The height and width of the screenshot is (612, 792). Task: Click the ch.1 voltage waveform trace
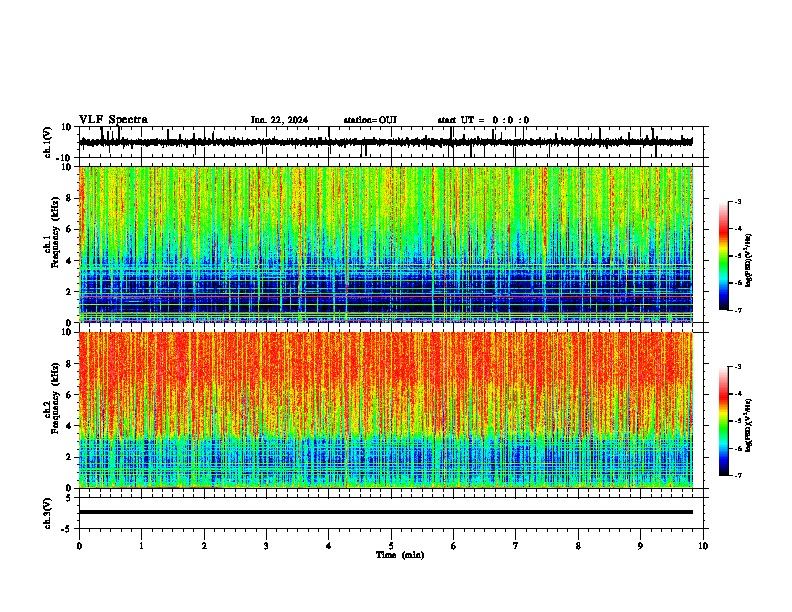pos(386,142)
